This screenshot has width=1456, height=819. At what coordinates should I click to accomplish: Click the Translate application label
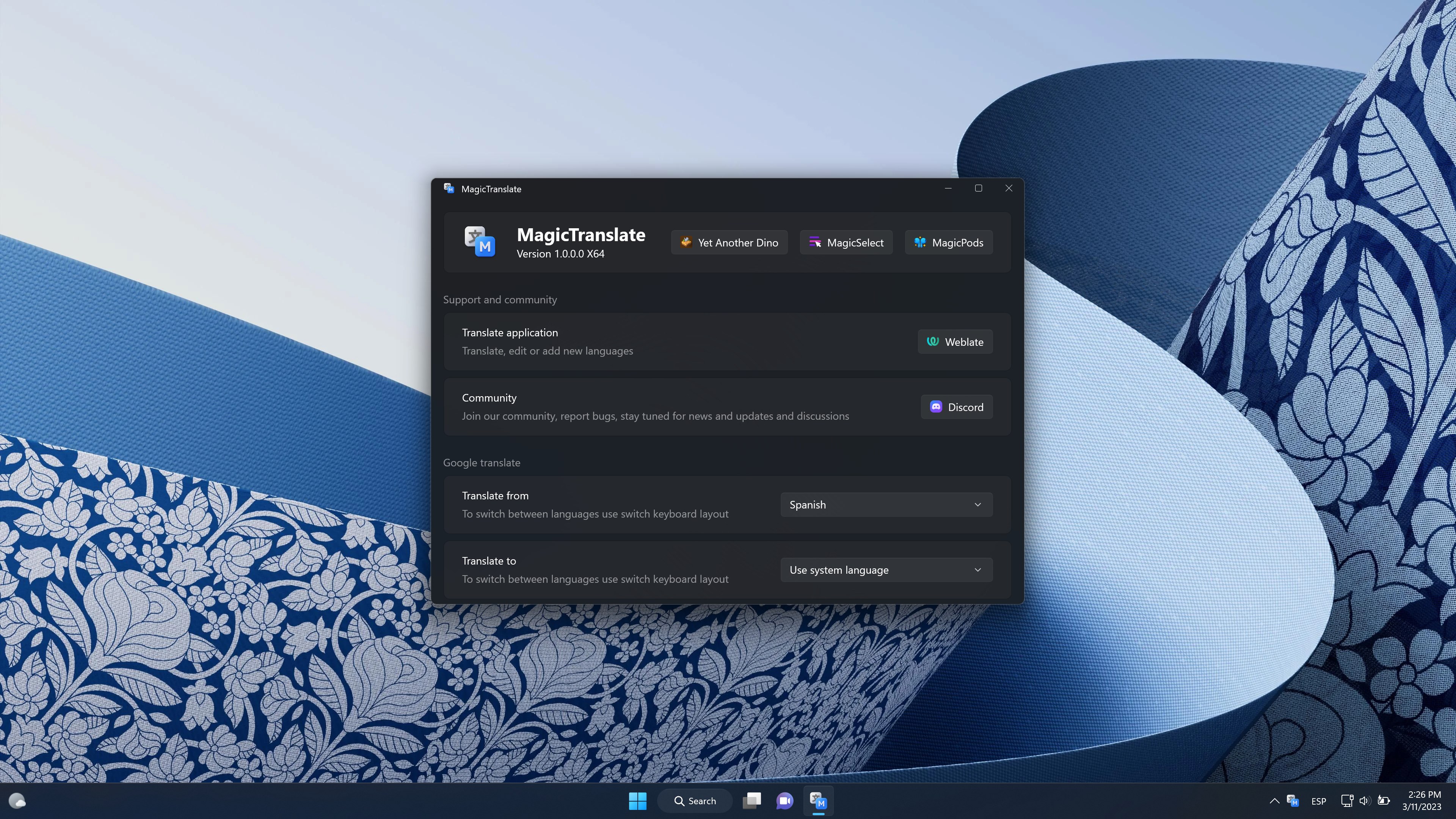(510, 333)
